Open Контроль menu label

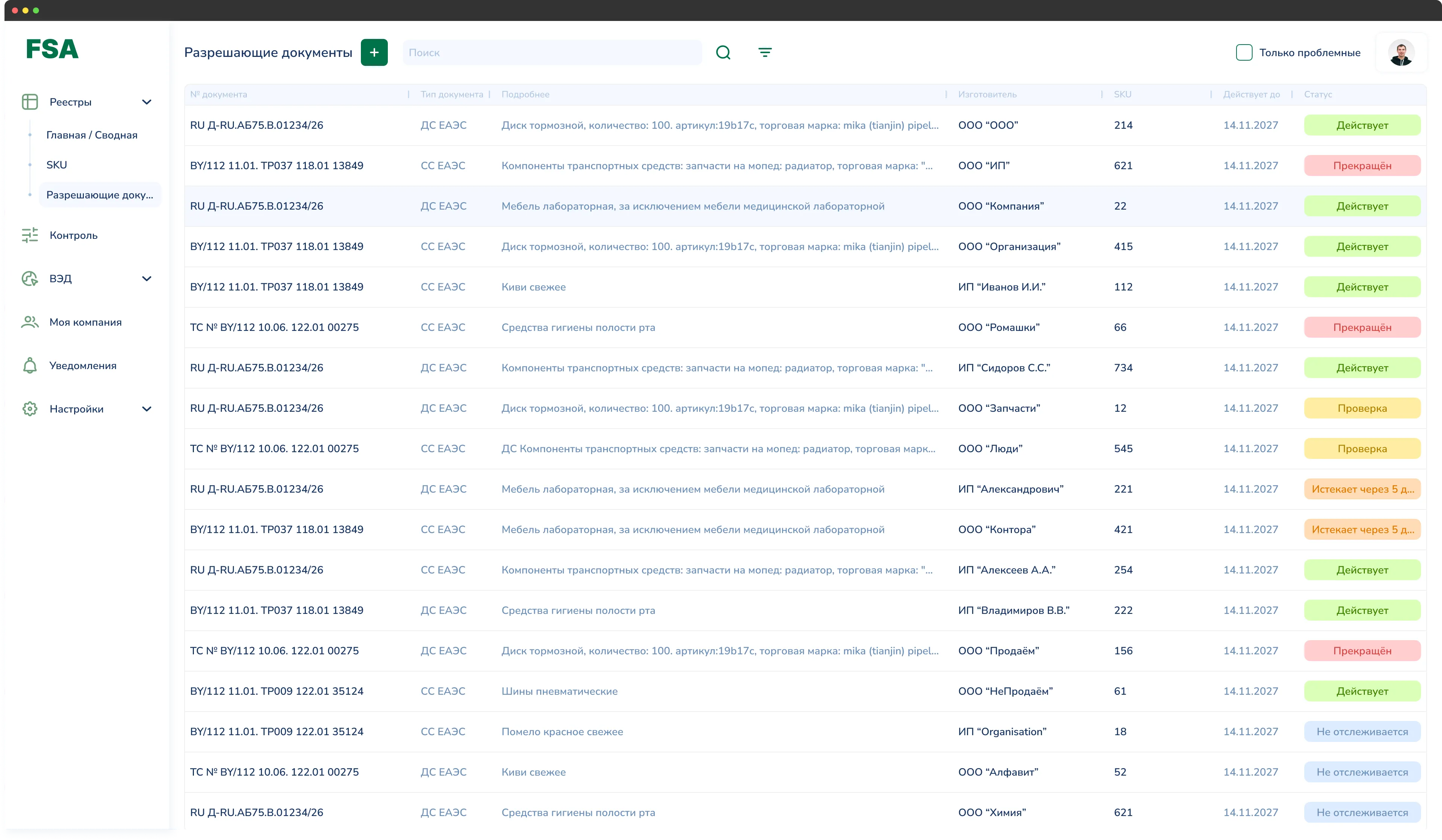pos(73,235)
